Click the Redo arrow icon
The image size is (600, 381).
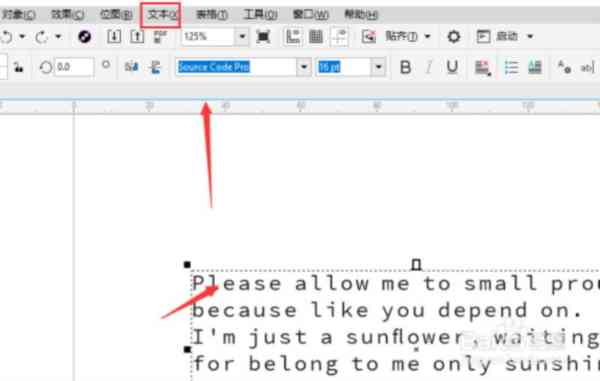pos(41,37)
